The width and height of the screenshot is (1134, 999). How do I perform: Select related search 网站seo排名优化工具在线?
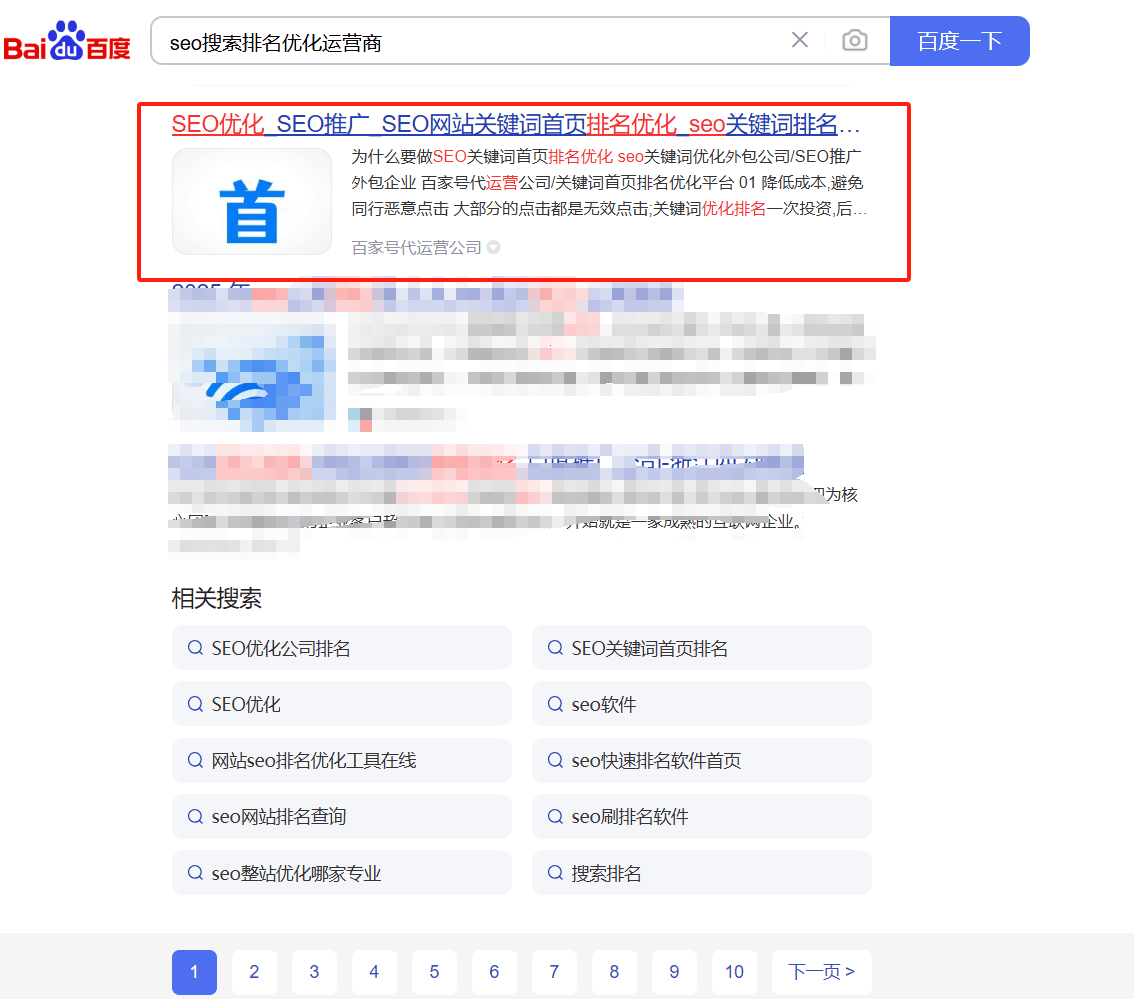point(341,760)
